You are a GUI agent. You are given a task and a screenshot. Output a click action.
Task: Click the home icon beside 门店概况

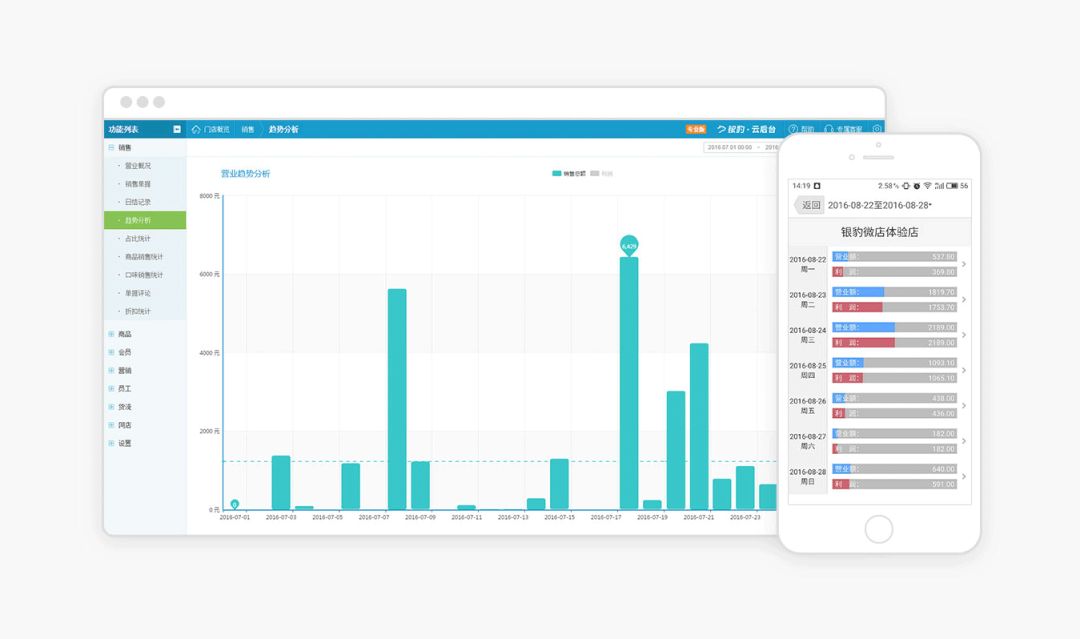click(196, 129)
